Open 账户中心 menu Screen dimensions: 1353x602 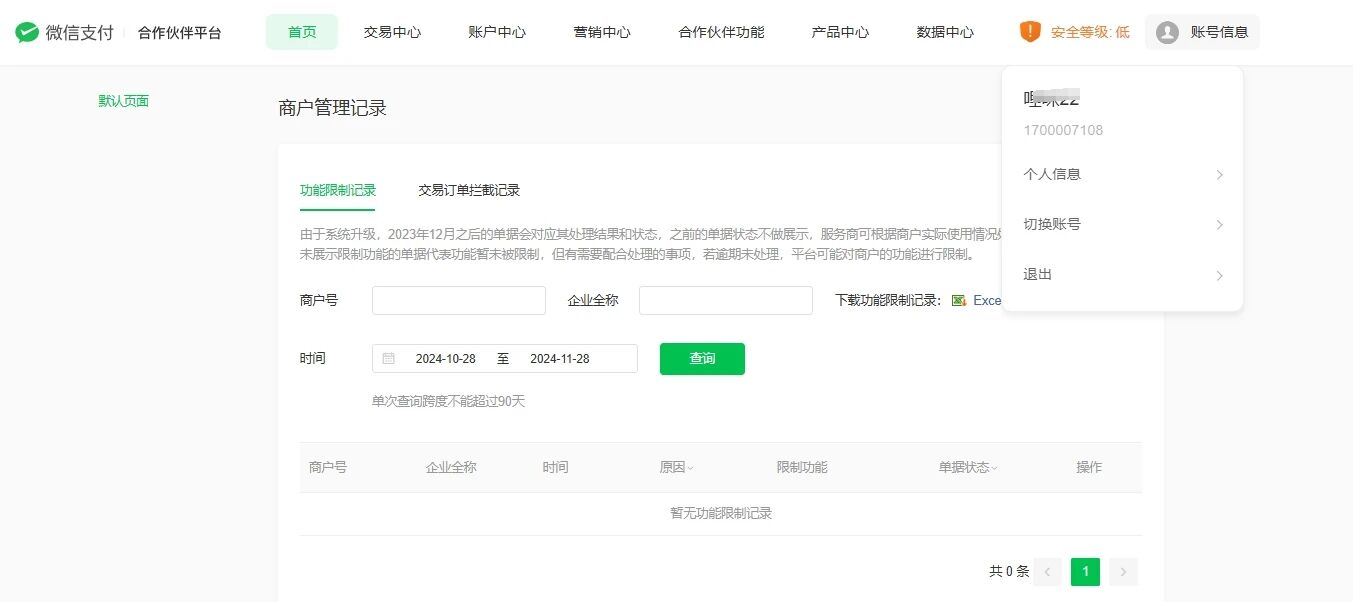pyautogui.click(x=497, y=32)
